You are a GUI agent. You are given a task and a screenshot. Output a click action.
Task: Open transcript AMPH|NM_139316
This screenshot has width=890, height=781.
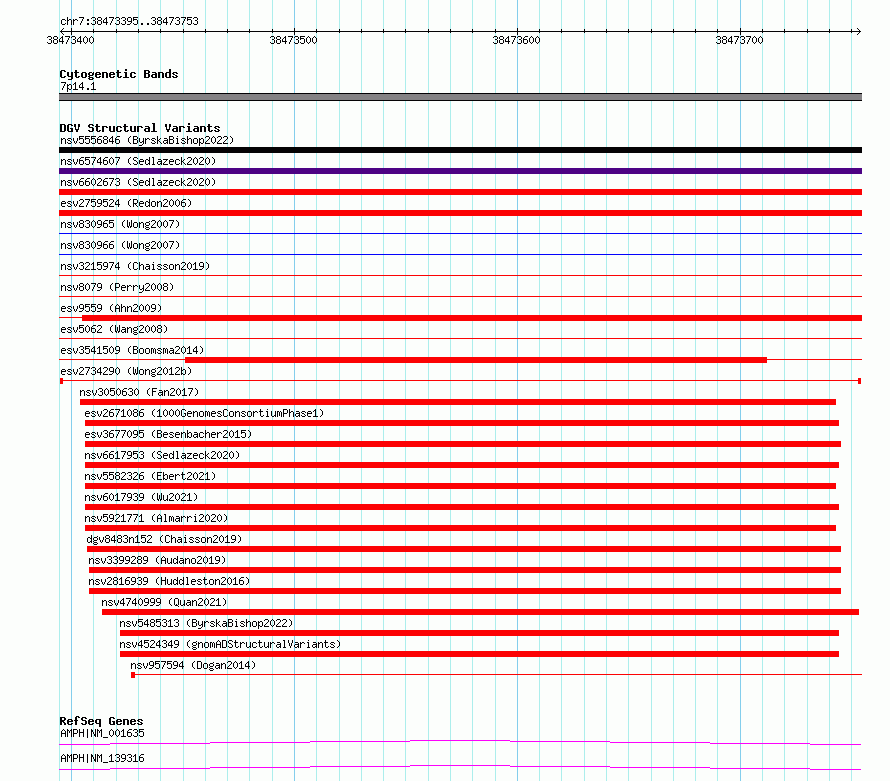click(x=103, y=758)
